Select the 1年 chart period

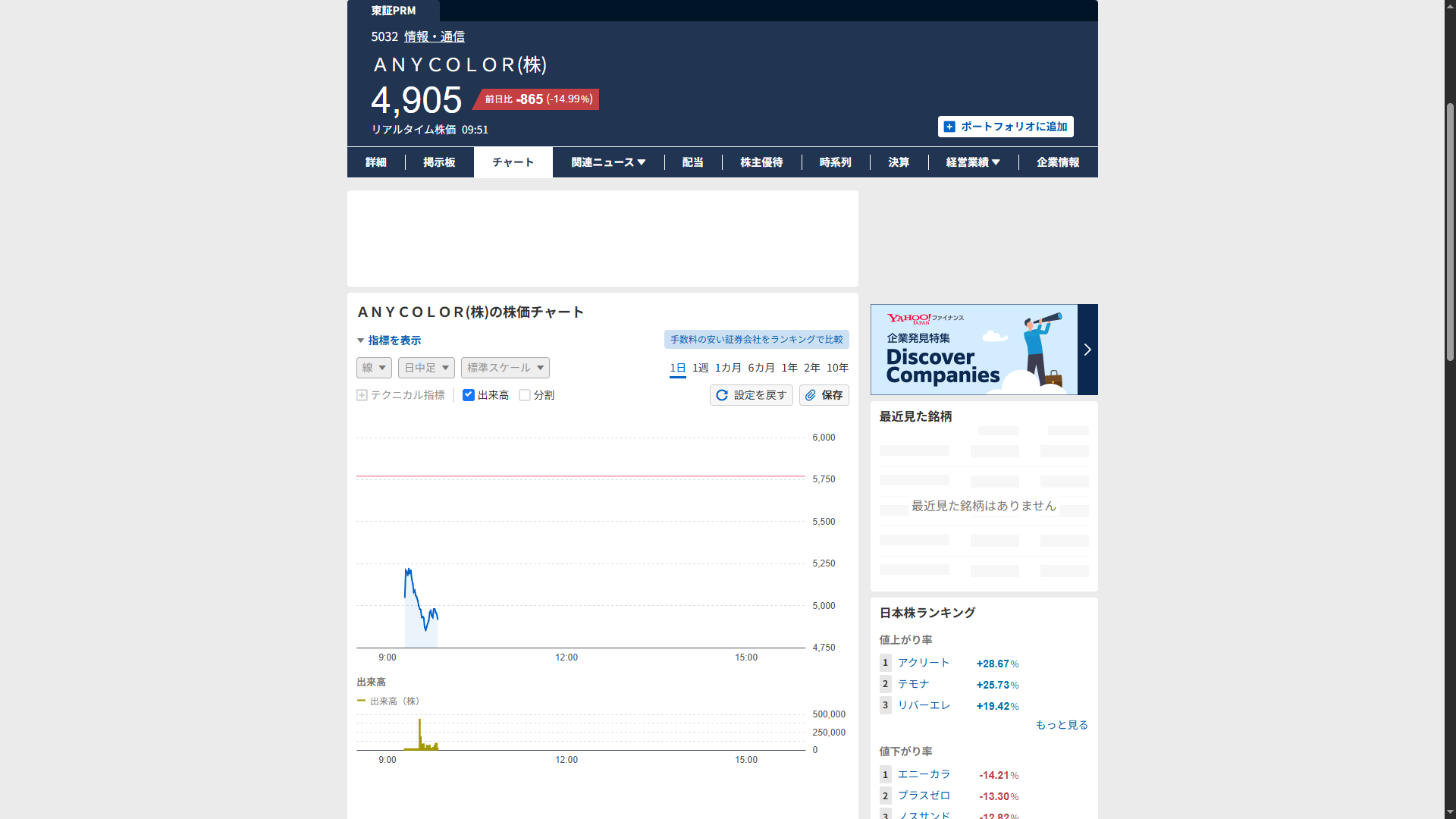(789, 368)
